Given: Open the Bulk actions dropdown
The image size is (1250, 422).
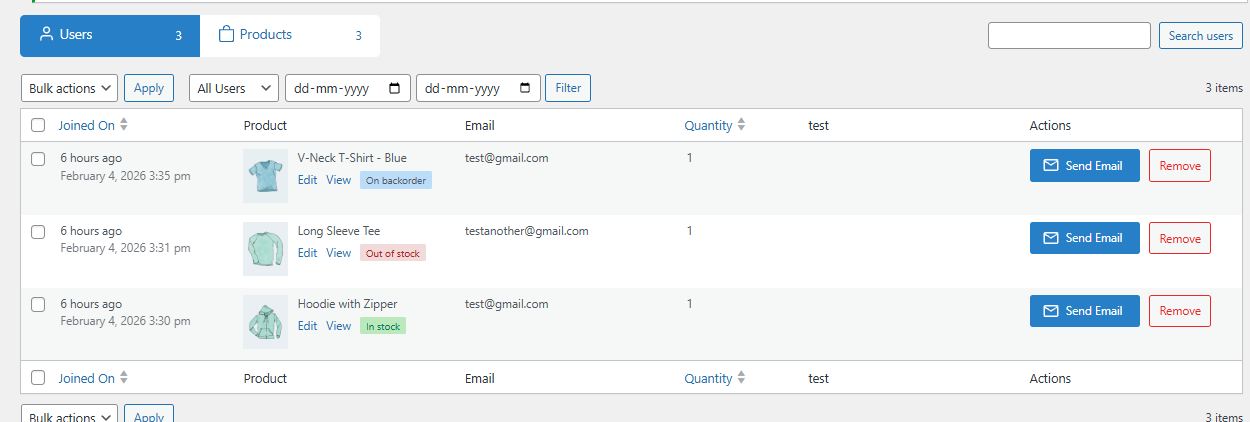Looking at the screenshot, I should [x=69, y=88].
